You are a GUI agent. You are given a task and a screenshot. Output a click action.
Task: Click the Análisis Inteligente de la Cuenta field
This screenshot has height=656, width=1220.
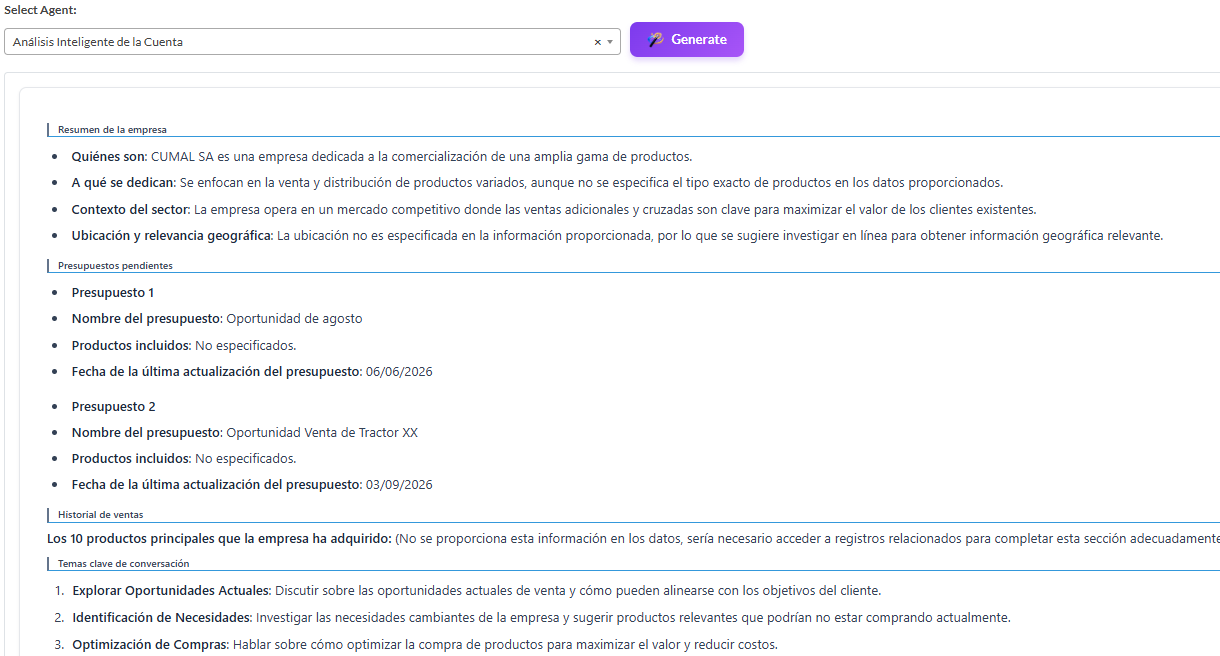click(x=312, y=42)
